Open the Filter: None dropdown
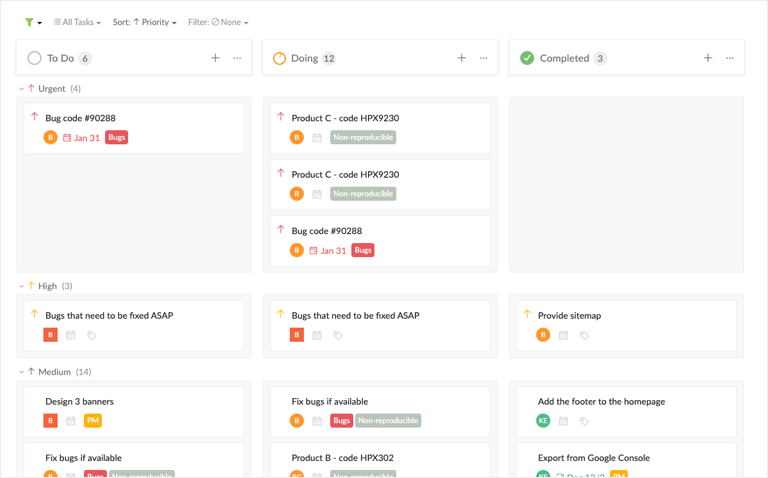 click(218, 22)
